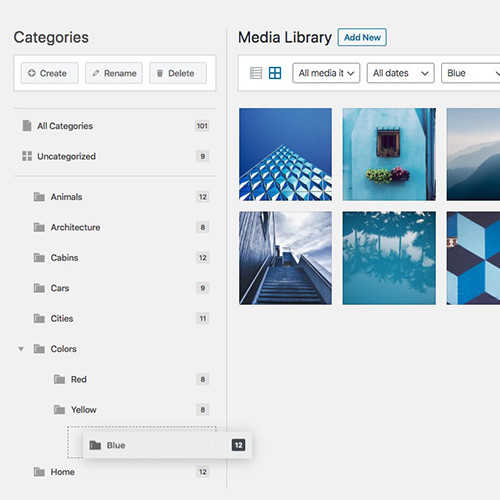Click Add New media button
This screenshot has width=500, height=500.
click(x=362, y=37)
